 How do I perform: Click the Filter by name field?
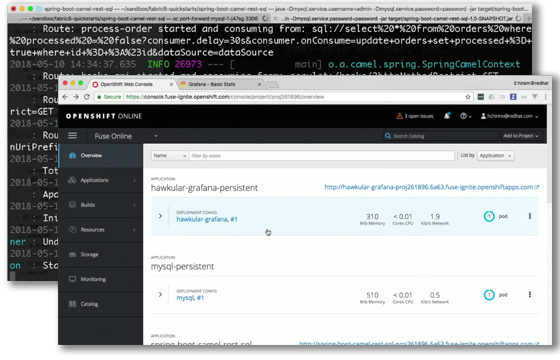click(x=322, y=156)
